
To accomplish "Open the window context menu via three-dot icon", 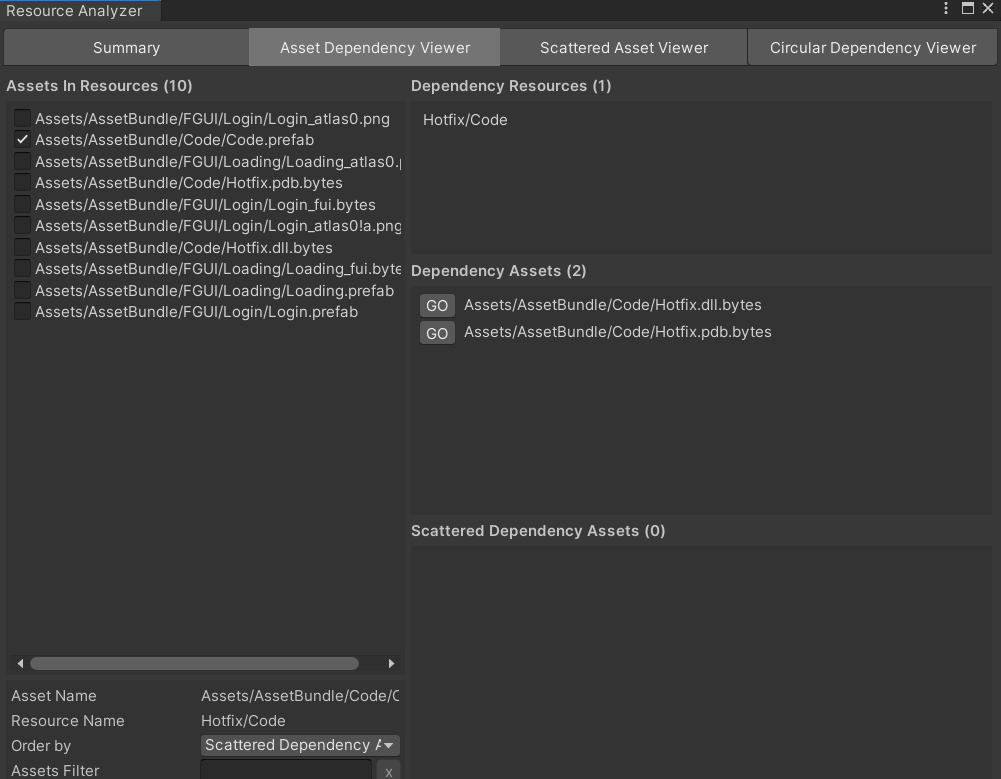I will pos(944,8).
